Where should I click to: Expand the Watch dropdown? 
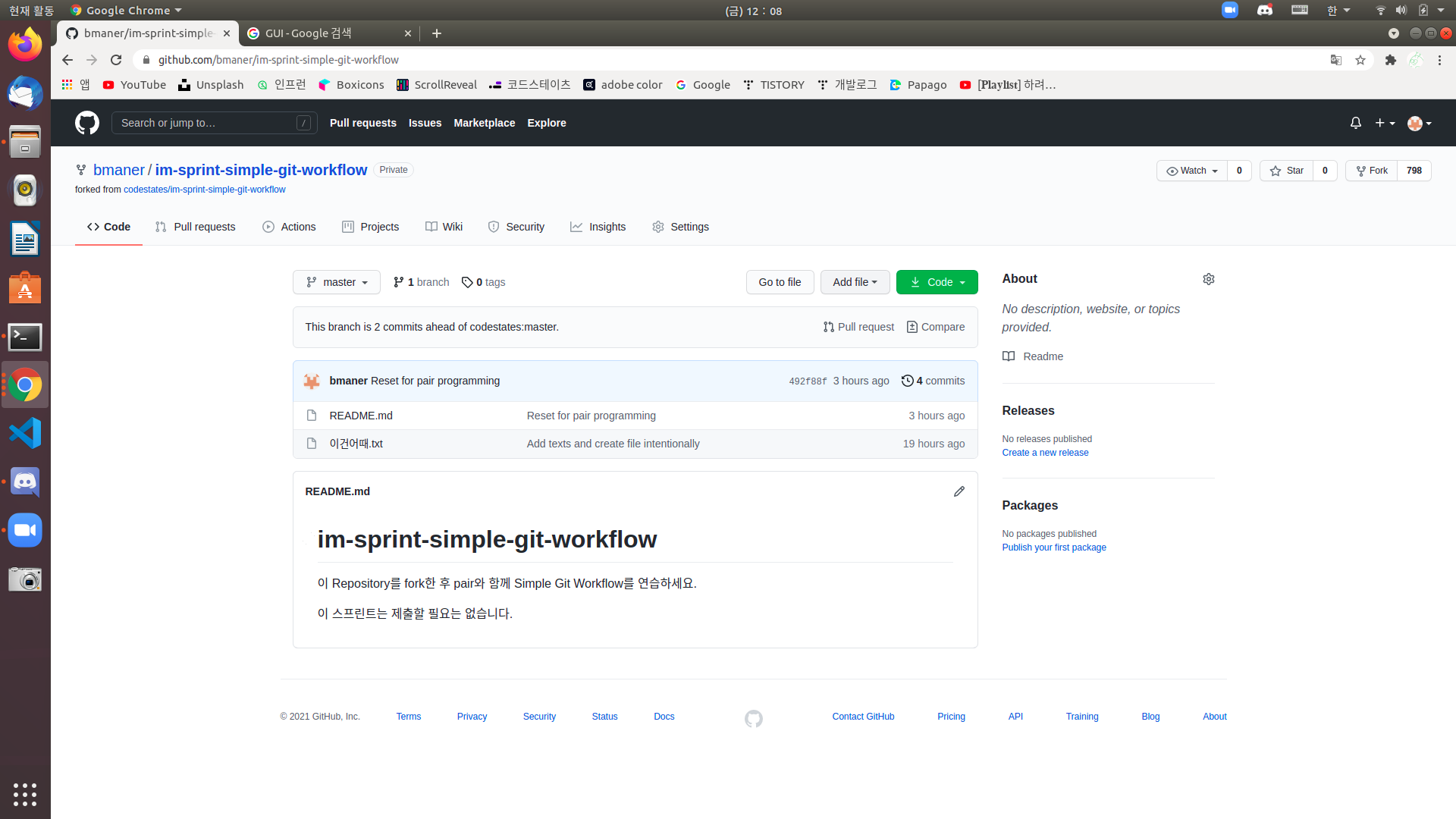(x=1192, y=171)
